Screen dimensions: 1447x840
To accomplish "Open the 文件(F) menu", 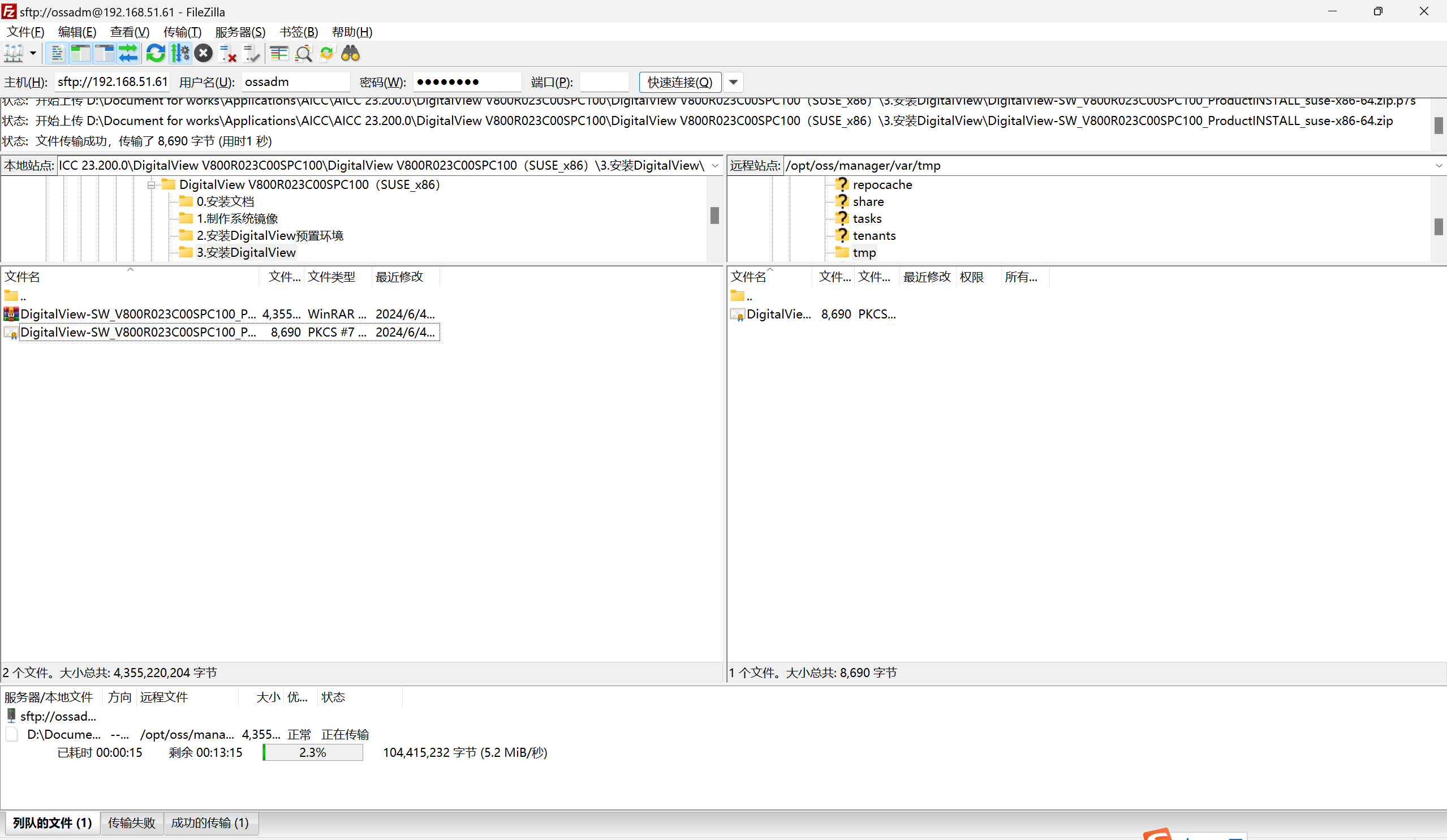I will [25, 32].
